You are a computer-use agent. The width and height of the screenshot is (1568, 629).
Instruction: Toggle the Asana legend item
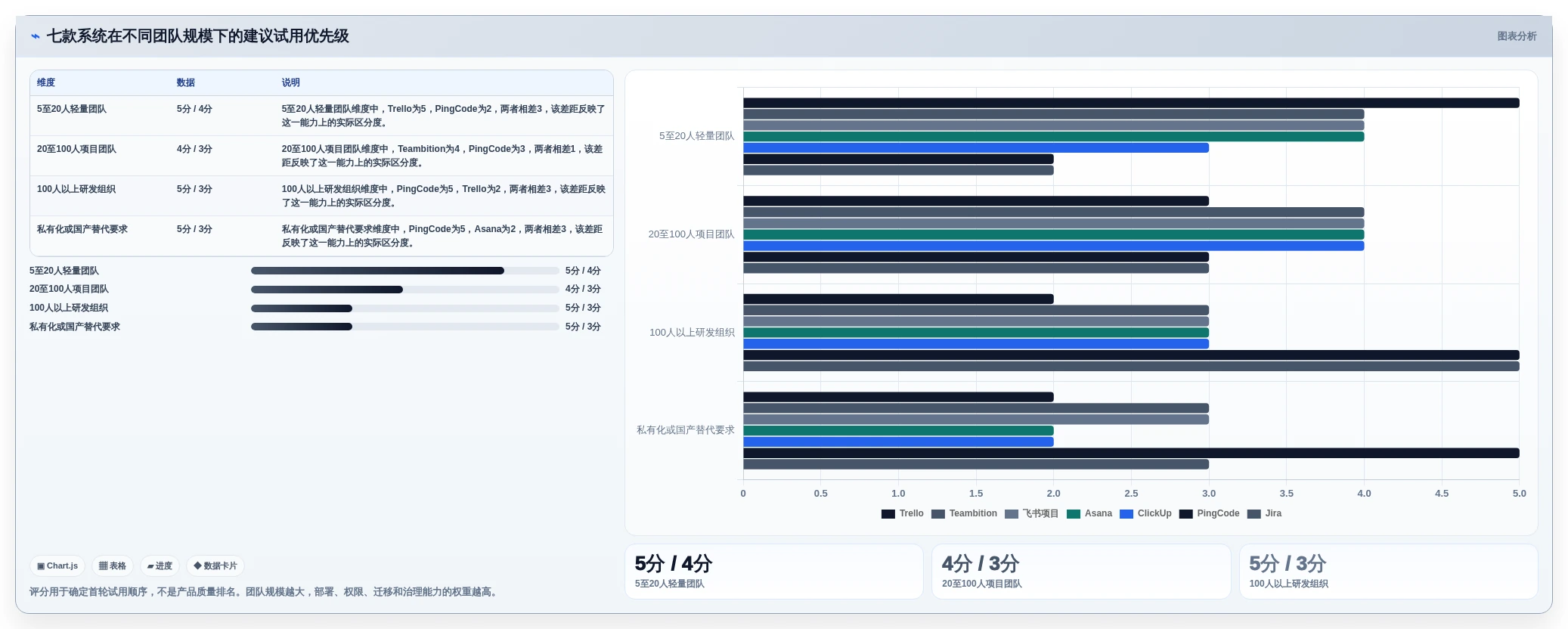(1089, 513)
